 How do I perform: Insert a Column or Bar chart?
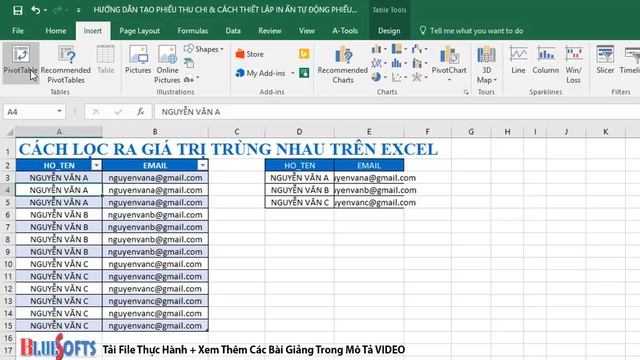point(379,49)
